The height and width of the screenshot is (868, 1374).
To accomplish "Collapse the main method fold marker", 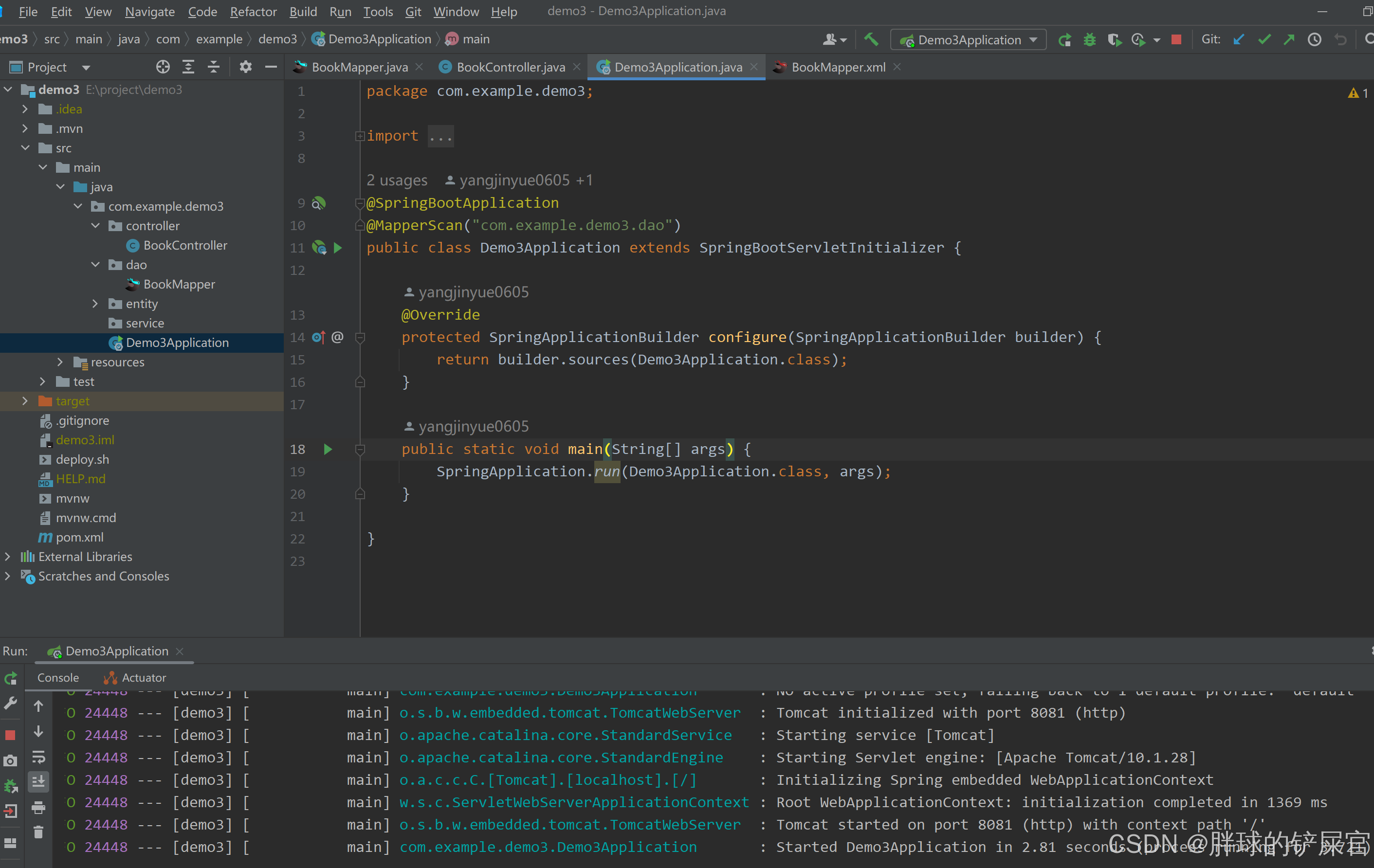I will (x=360, y=450).
